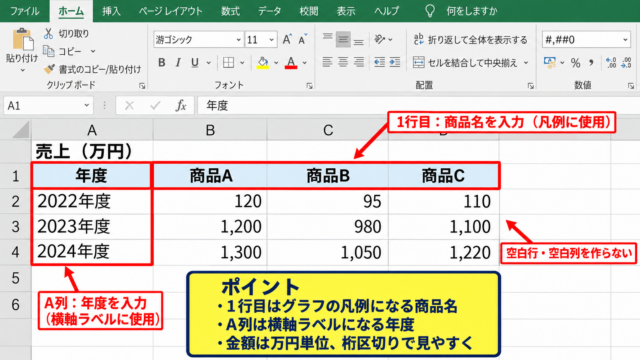Open the font size dropdown
Viewport: 640px width, 360px height.
point(271,40)
